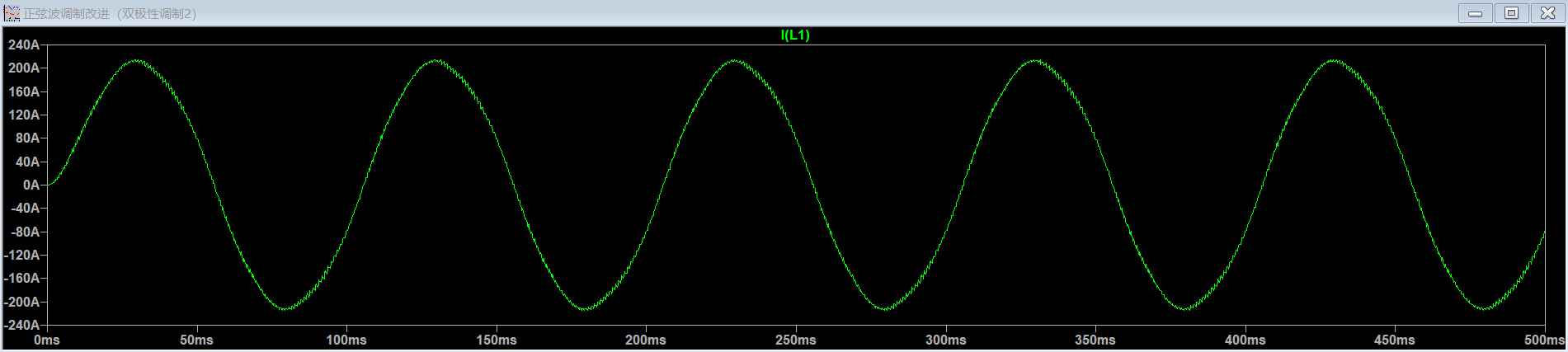Click the -160A vertical axis label
Screen dimensions: 1568x352
tap(21, 278)
